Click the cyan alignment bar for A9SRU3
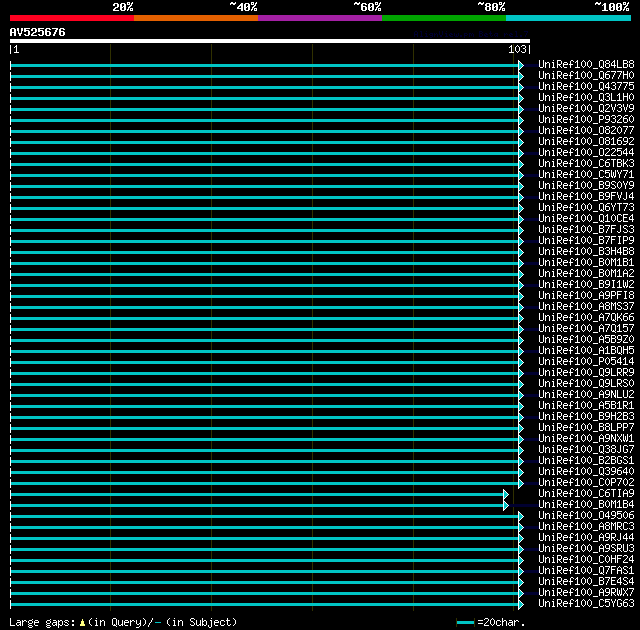Screen dimensions: 640x630 tap(264, 550)
